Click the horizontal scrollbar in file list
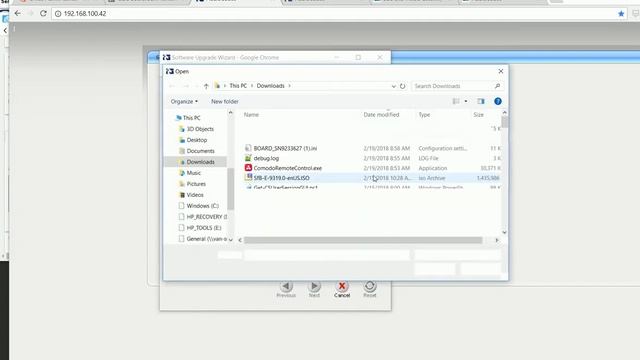The image size is (640, 360). coord(363,240)
